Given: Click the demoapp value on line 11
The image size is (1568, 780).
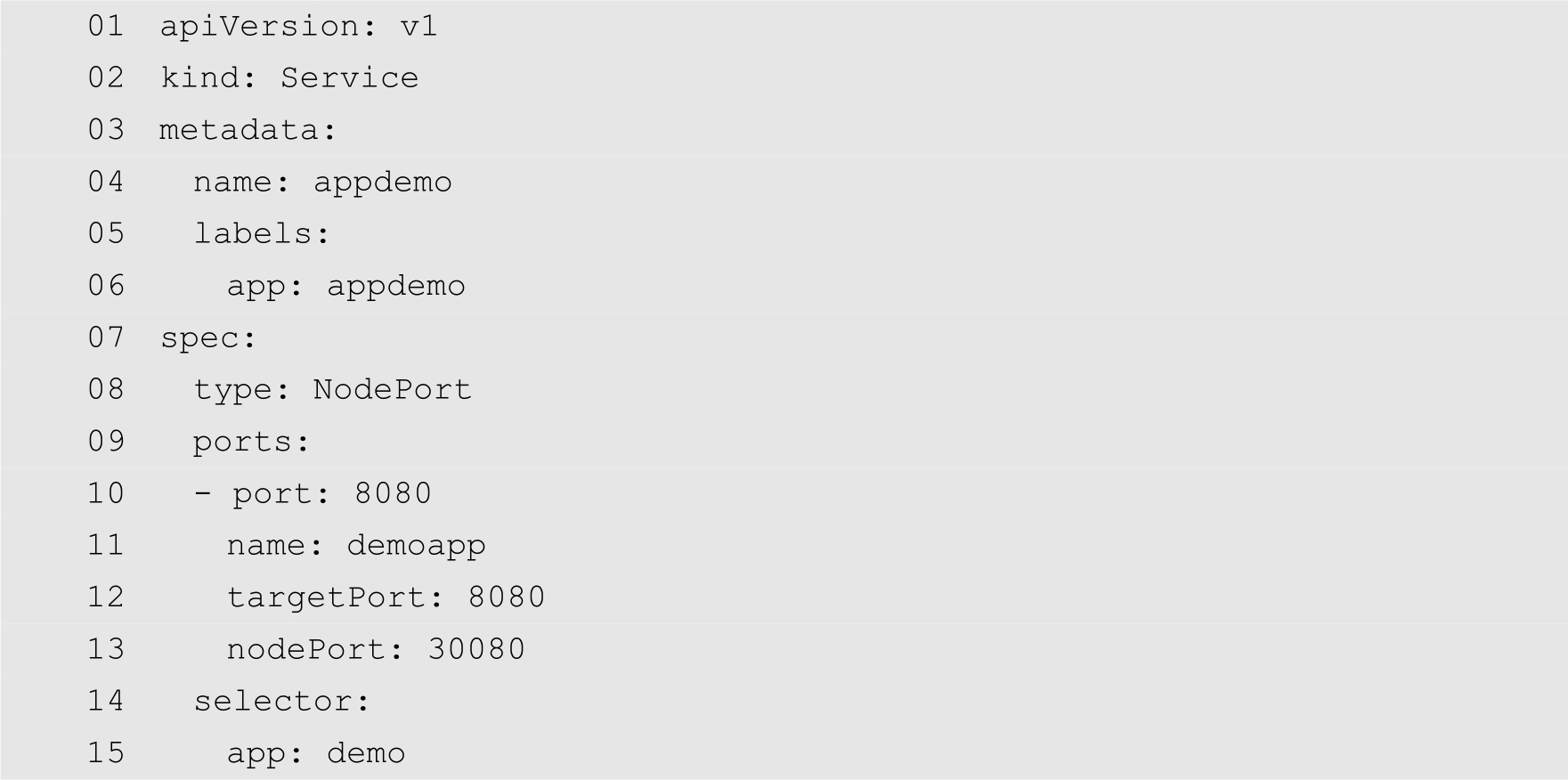Looking at the screenshot, I should (416, 545).
